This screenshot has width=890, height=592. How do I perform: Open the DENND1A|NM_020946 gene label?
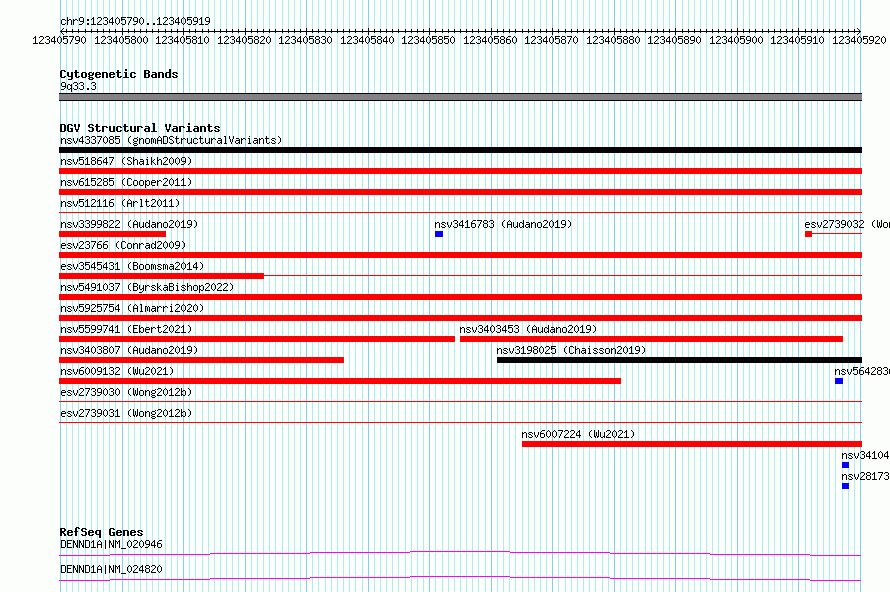[x=111, y=544]
